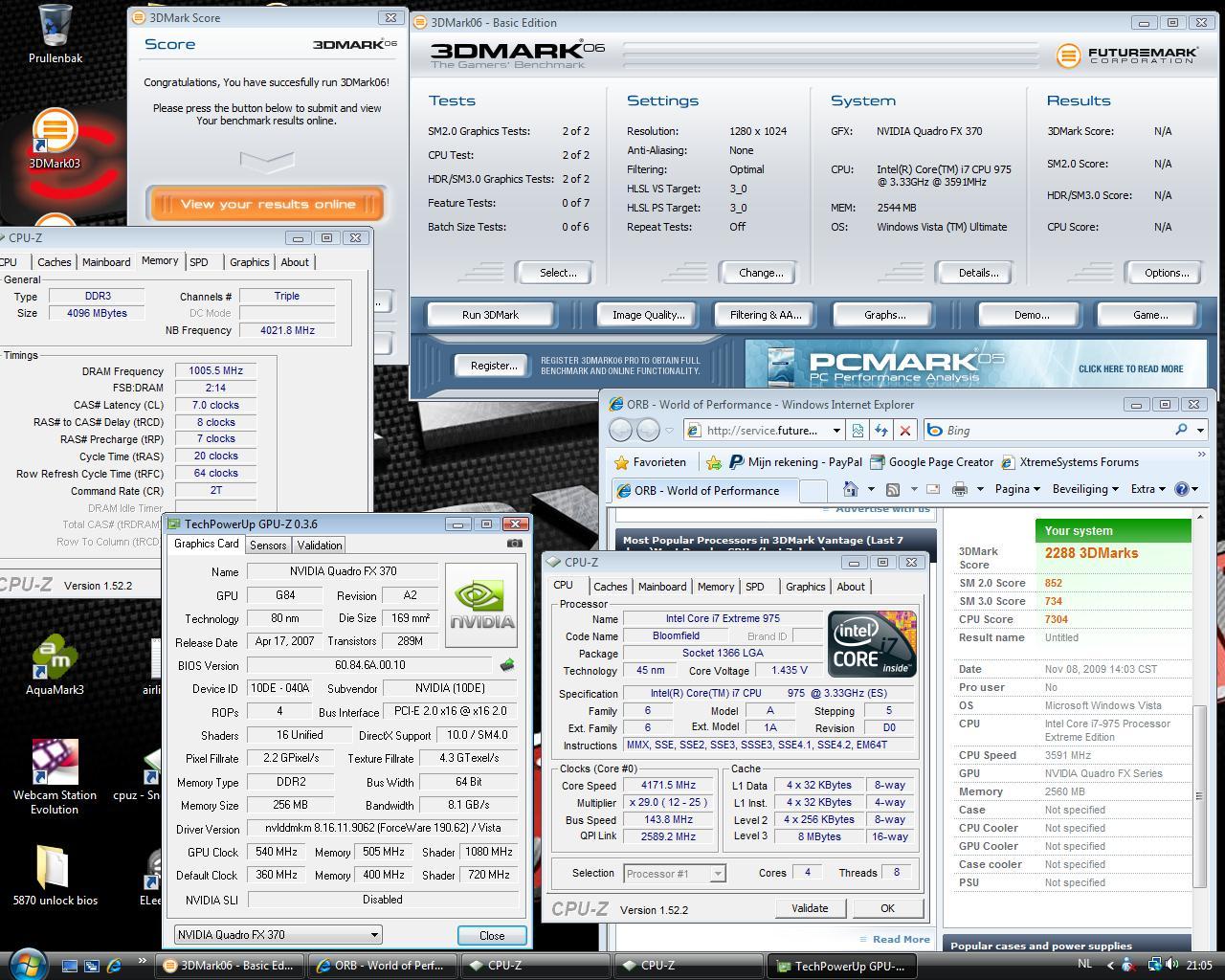Screen dimensions: 1225x980
Task: Click the save BIOS icon in GPU-Z
Action: pos(507,665)
